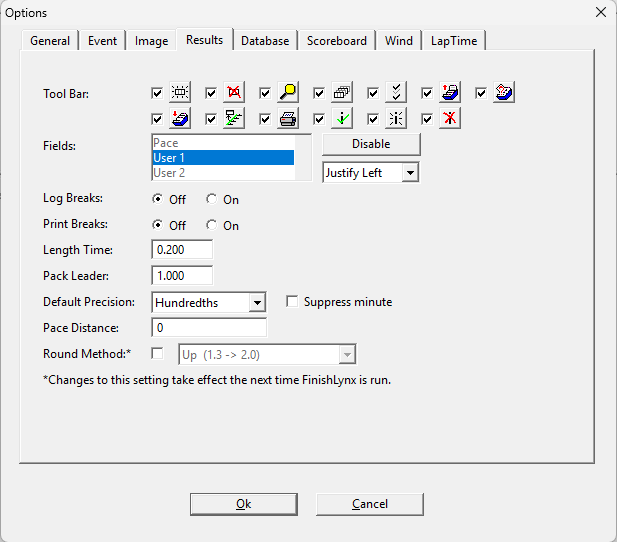Click the printer with red down-arrow icon
This screenshot has width=617, height=542.
coord(180,118)
